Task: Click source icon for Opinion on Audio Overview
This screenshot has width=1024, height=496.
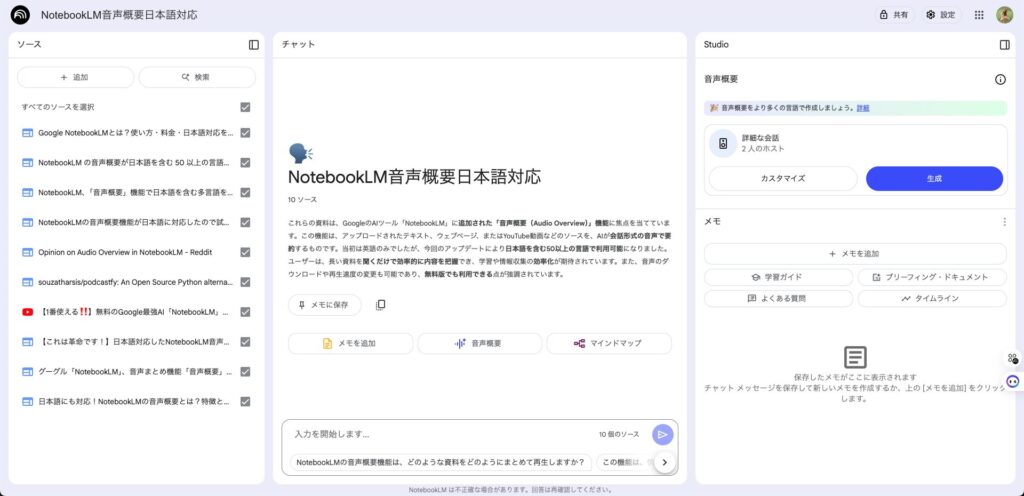Action: tap(27, 252)
